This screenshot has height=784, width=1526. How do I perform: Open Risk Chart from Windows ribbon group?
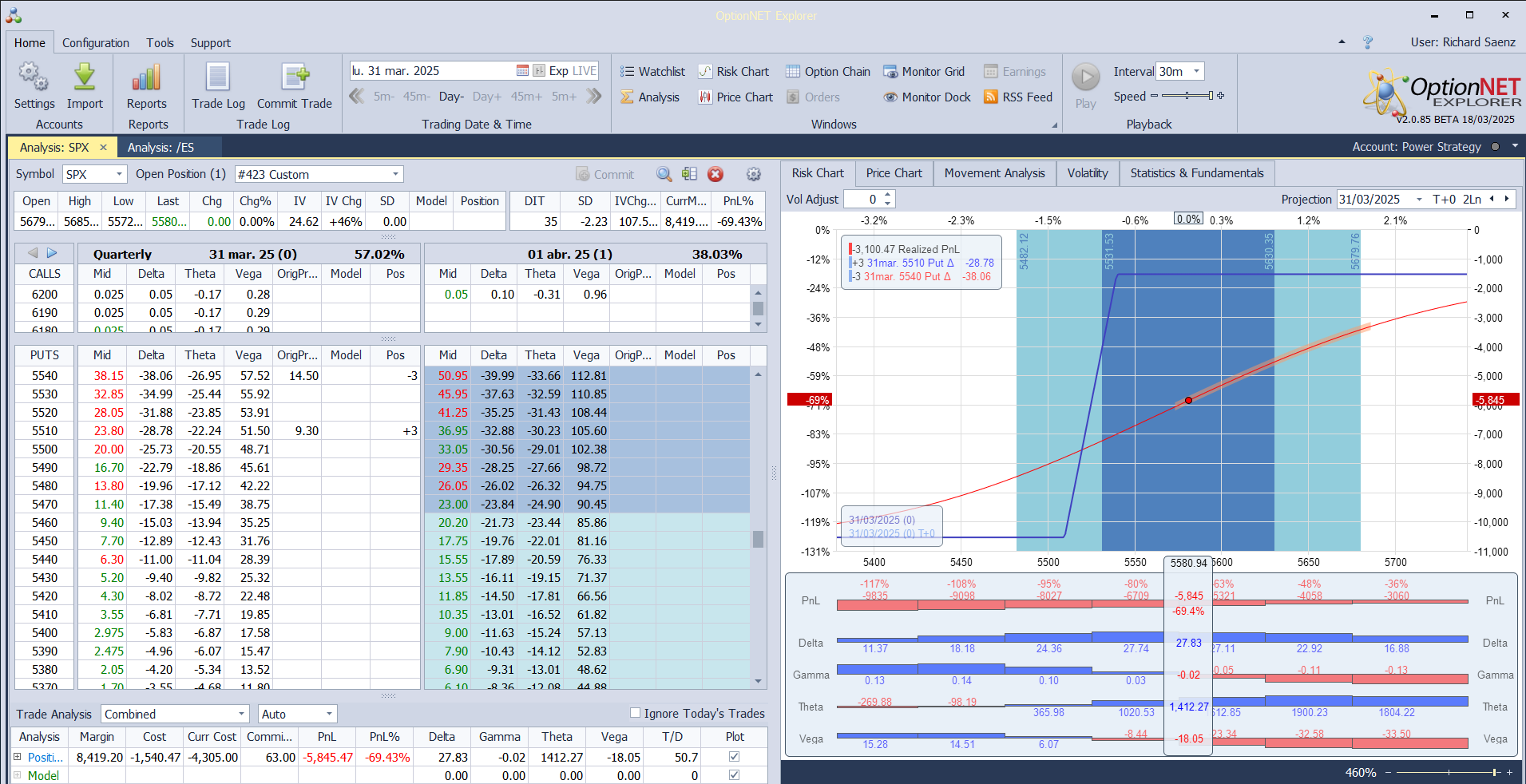click(x=734, y=71)
